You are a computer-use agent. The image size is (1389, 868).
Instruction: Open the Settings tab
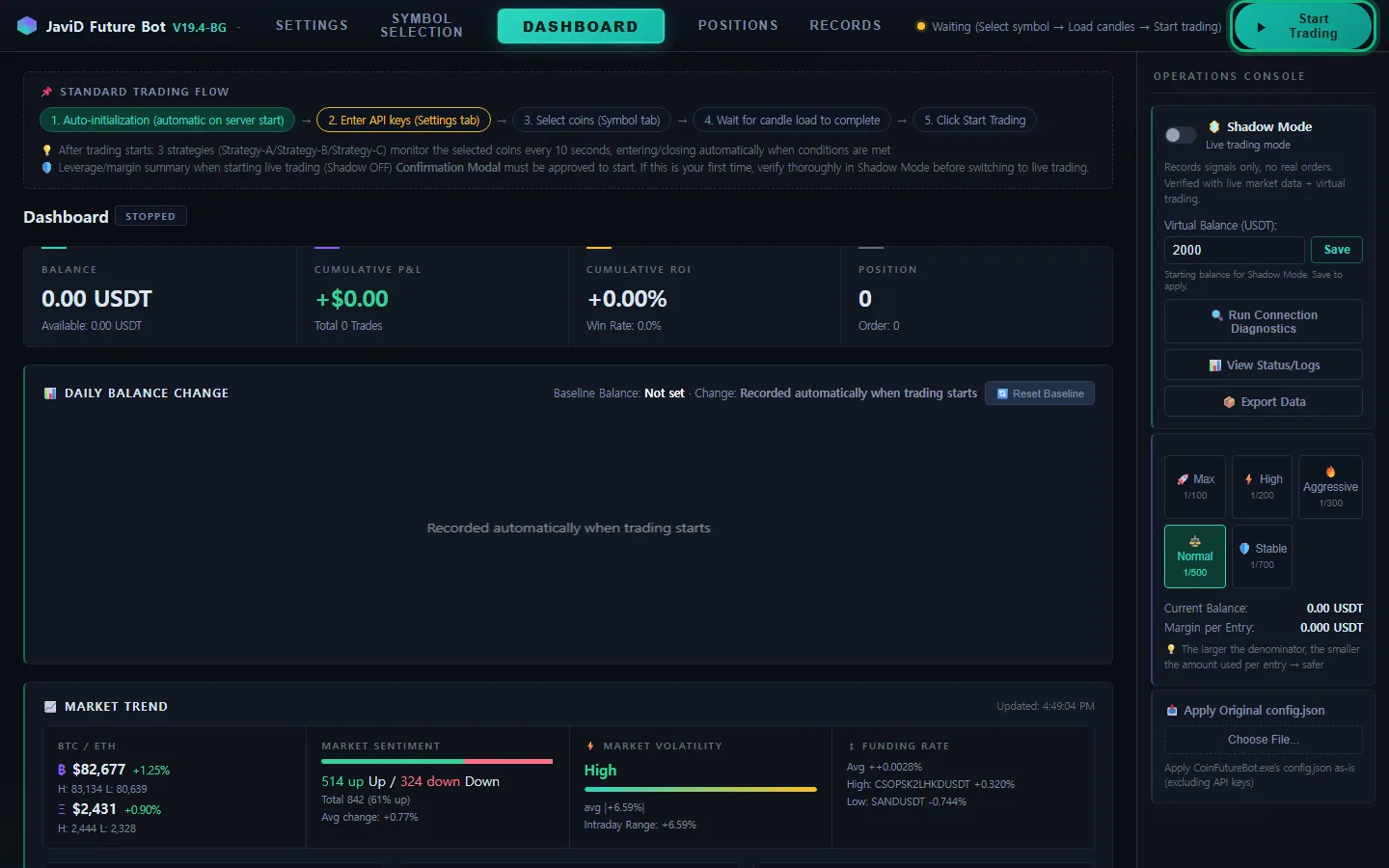[x=312, y=25]
